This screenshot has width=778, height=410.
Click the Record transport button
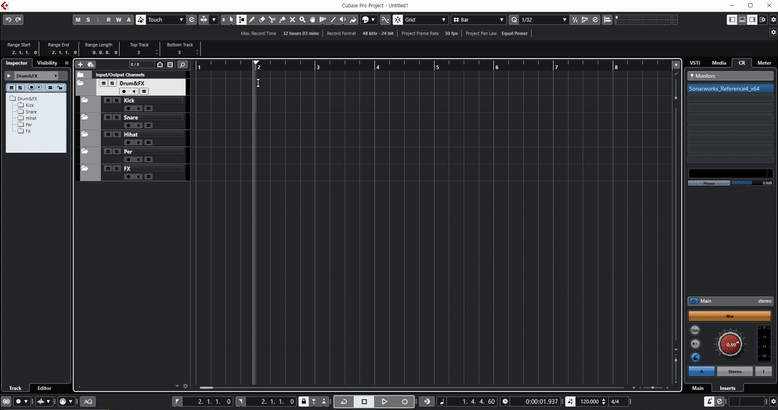[404, 402]
